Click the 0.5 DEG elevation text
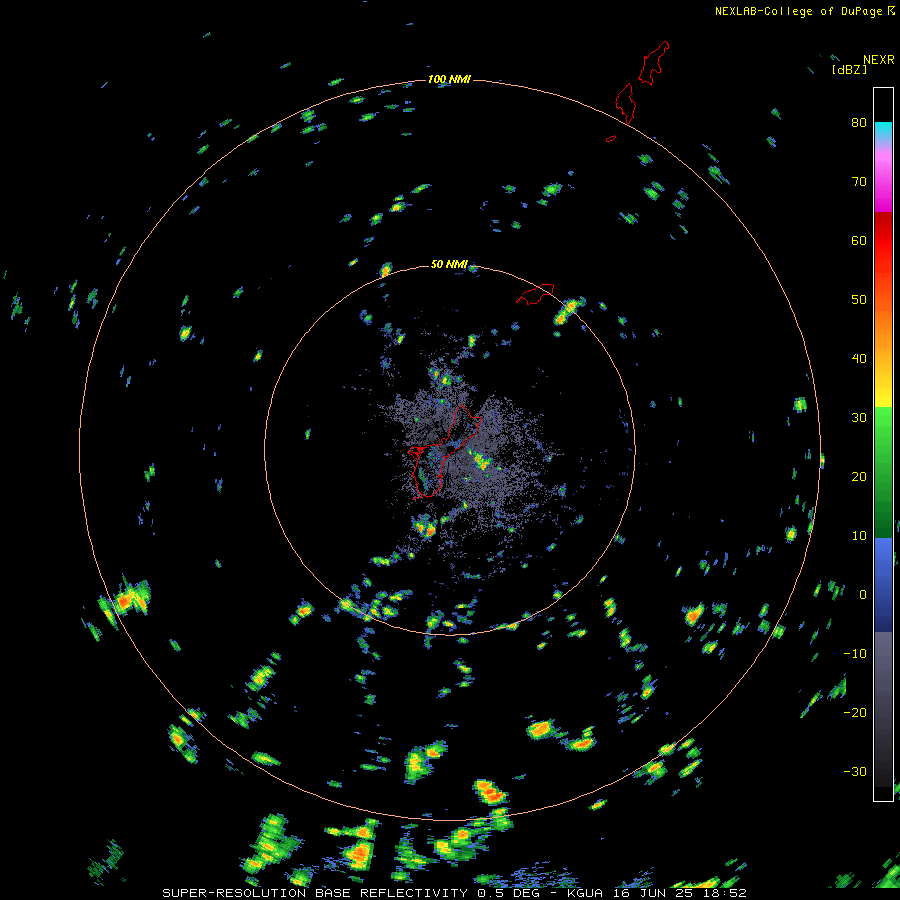 click(511, 893)
